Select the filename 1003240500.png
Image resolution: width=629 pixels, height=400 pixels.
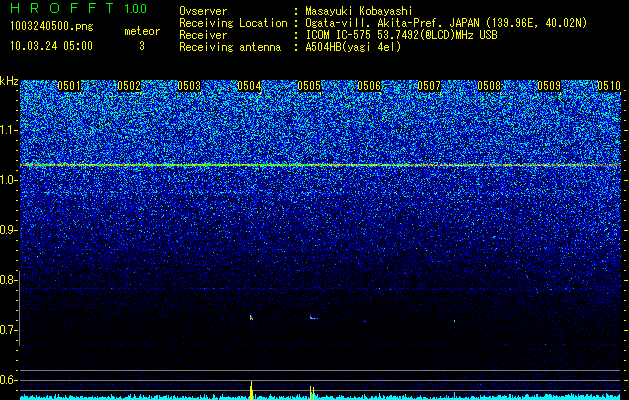click(x=51, y=26)
